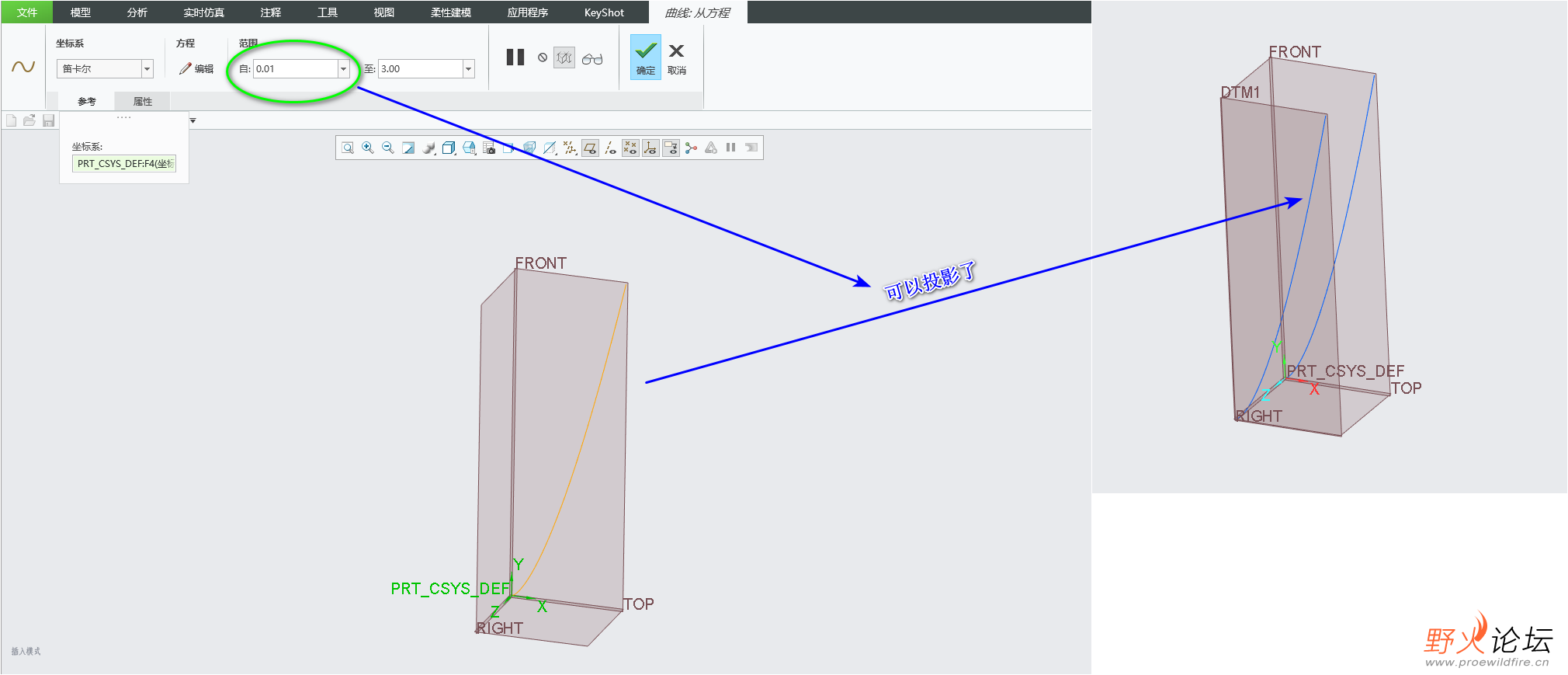Click the Zoom In icon
Screen dimensions: 1568x675
[368, 148]
